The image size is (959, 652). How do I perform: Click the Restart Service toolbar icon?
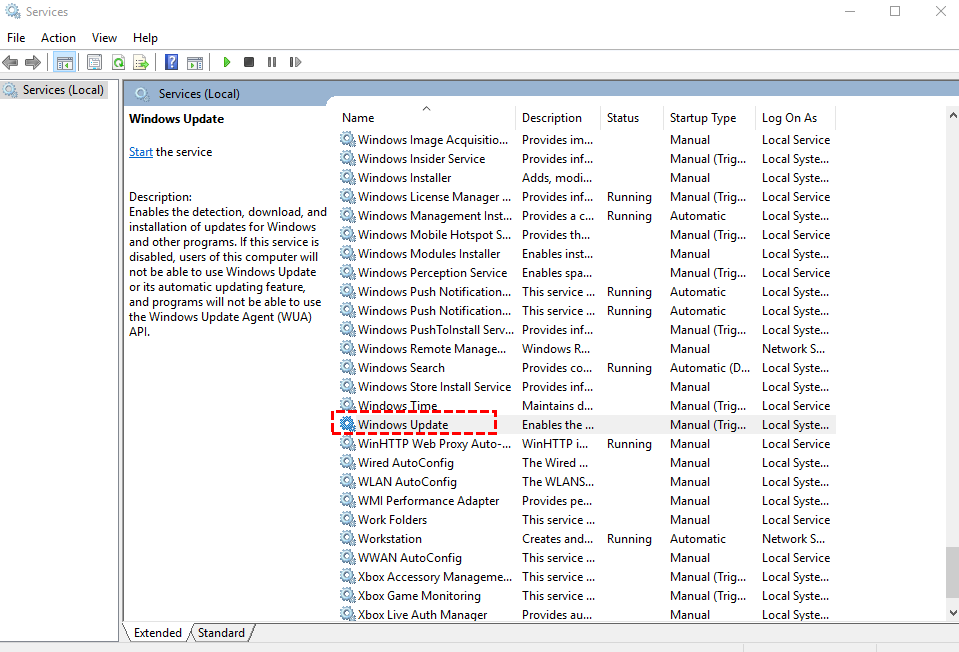click(x=294, y=62)
